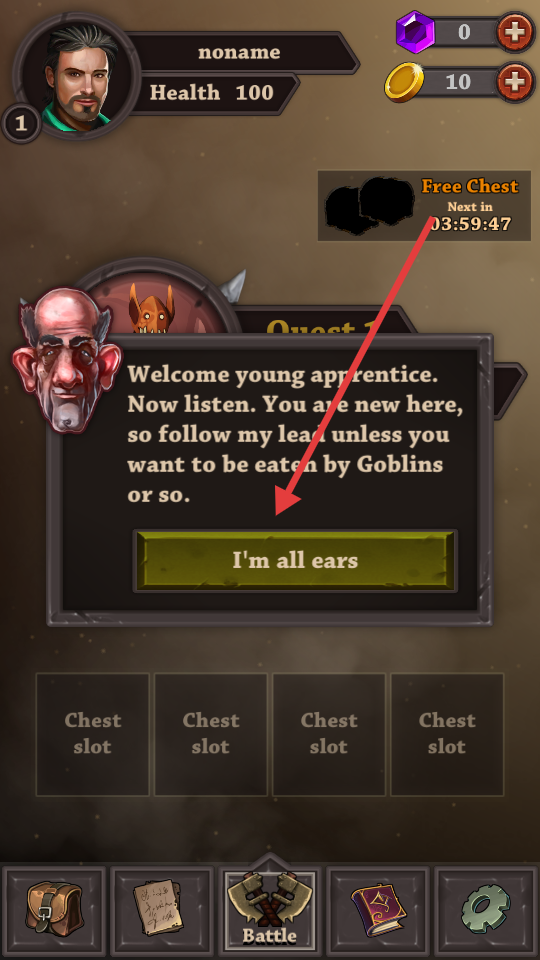Click the plus button beside purple gems

pyautogui.click(x=515, y=31)
